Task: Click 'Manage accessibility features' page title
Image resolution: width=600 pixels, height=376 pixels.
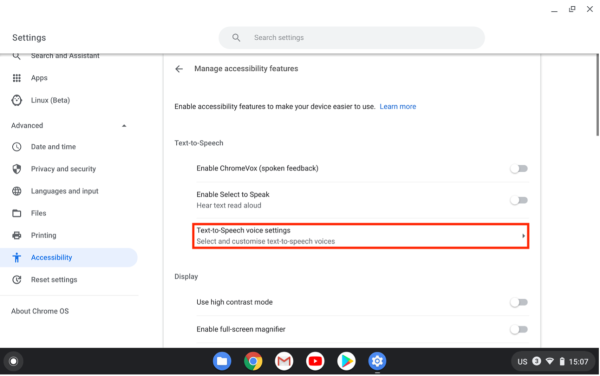Action: coord(246,69)
